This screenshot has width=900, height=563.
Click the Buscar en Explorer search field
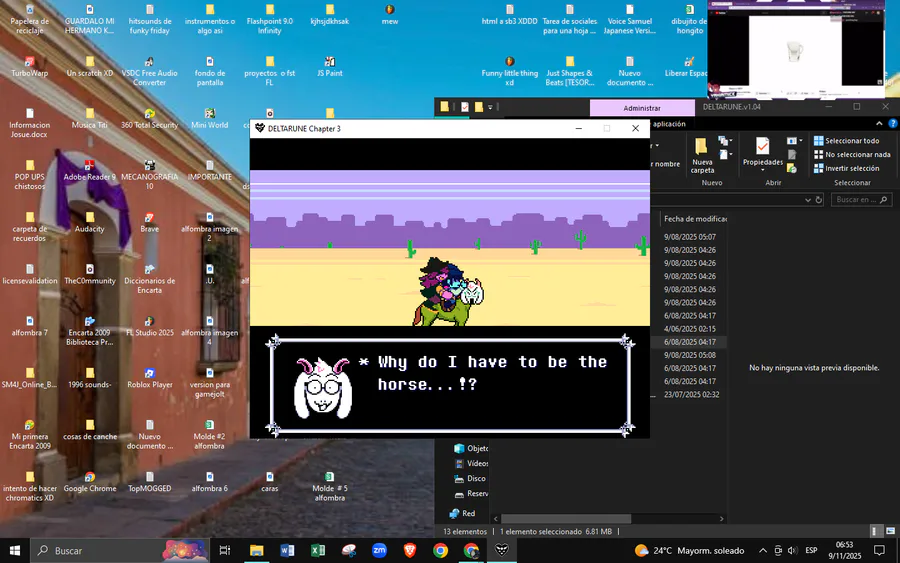point(862,200)
